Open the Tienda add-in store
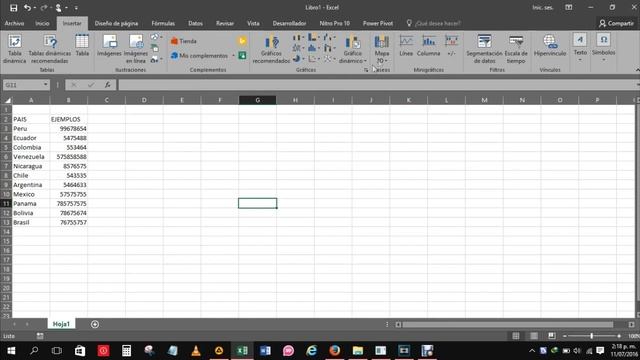Image resolution: width=640 pixels, height=360 pixels. pos(184,41)
